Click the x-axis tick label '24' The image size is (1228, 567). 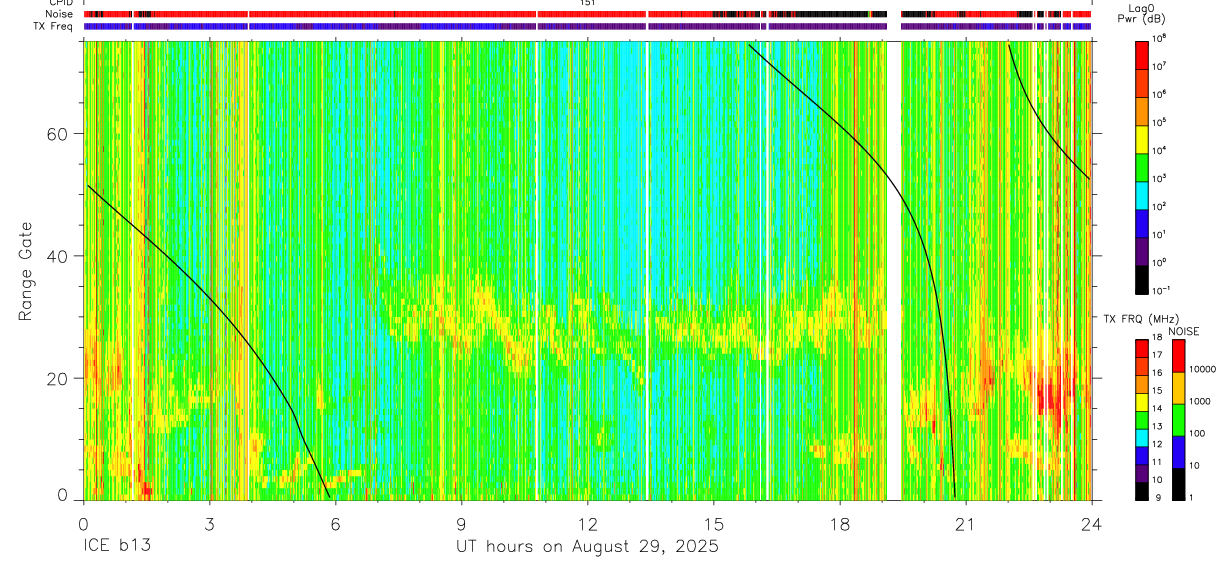(x=1091, y=524)
